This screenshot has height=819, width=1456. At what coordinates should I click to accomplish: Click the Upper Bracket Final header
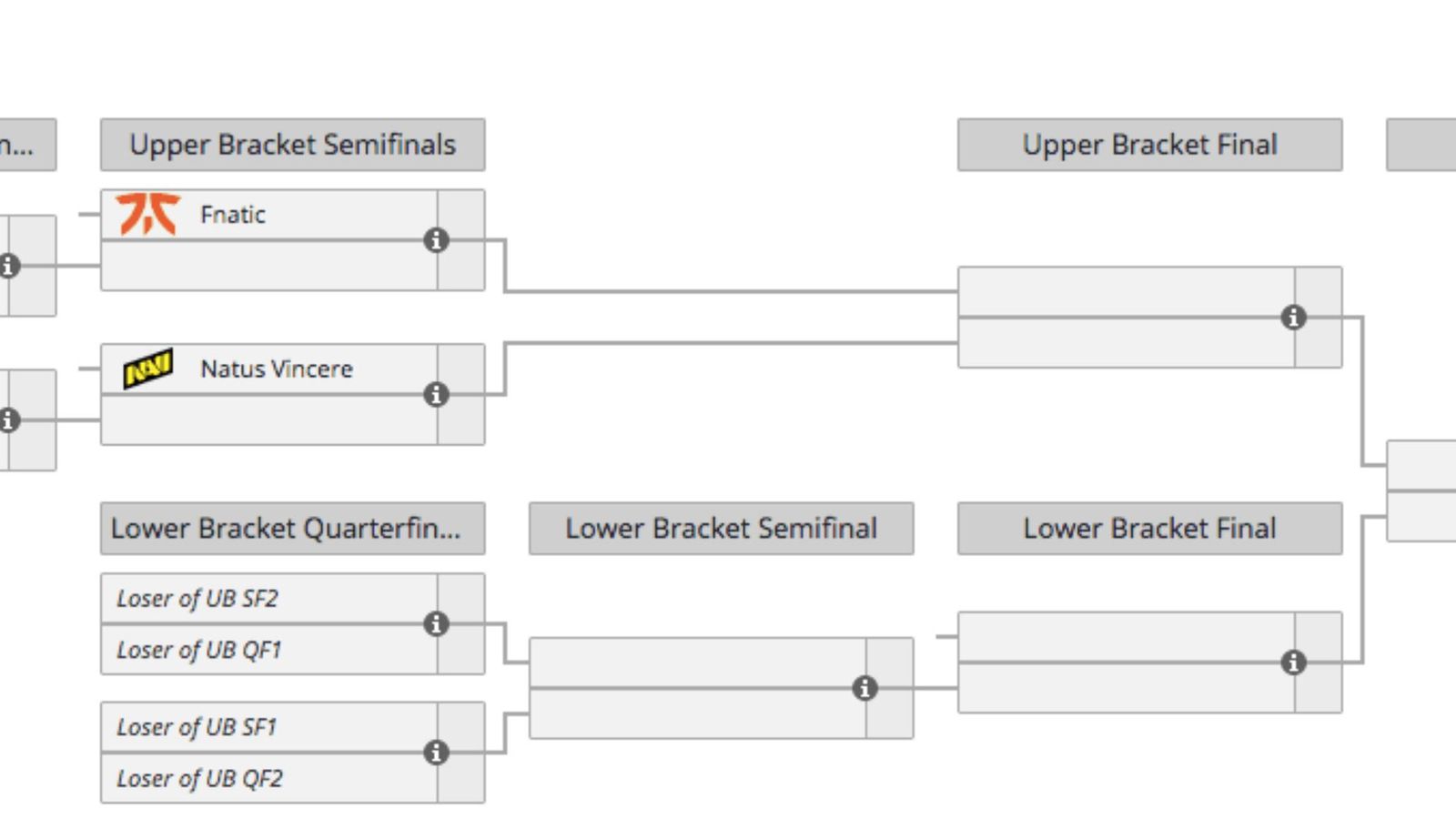[1149, 145]
